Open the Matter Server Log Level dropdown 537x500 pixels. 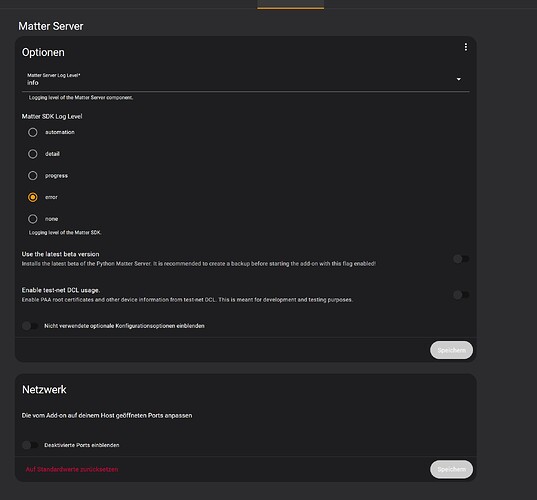246,79
